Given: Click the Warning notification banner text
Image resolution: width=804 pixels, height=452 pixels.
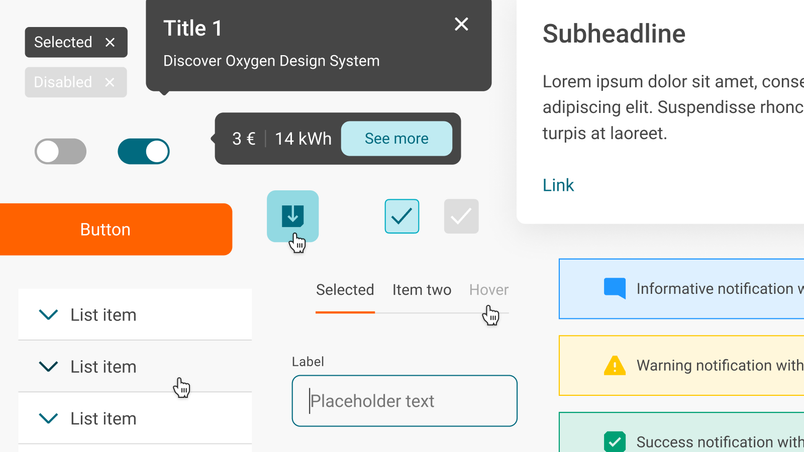Looking at the screenshot, I should 720,365.
